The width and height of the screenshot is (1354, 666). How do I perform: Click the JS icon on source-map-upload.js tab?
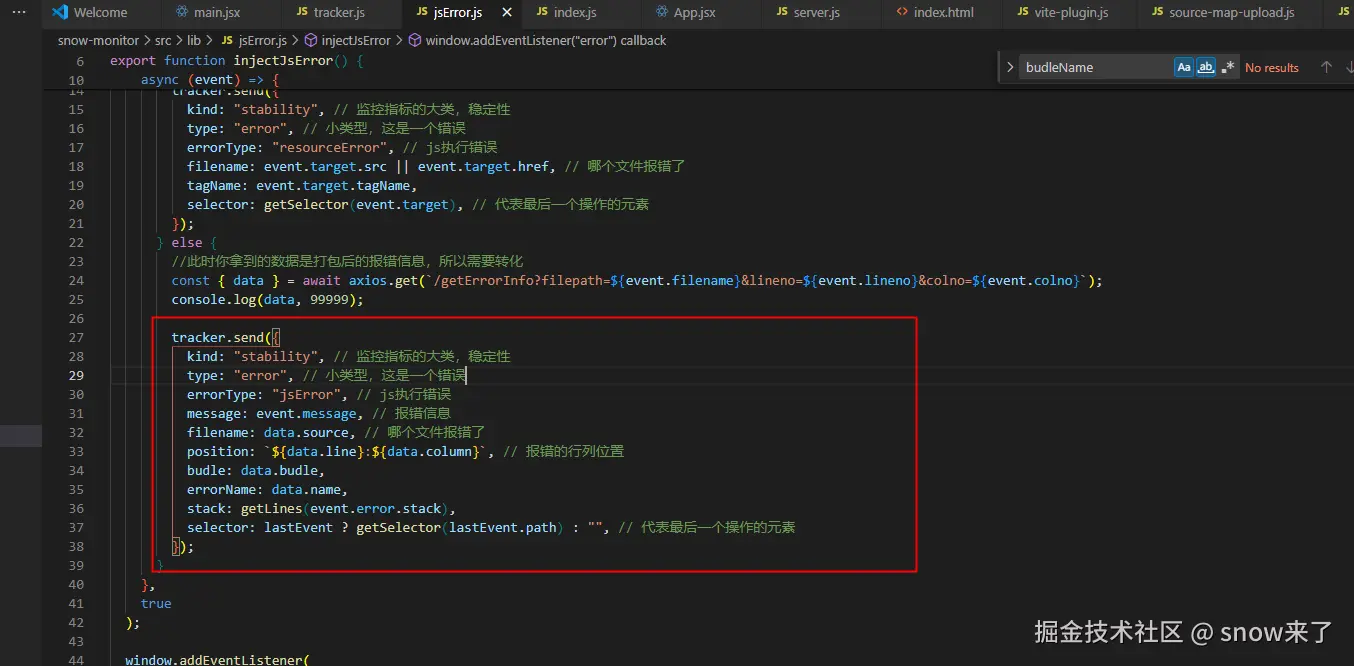[1157, 12]
